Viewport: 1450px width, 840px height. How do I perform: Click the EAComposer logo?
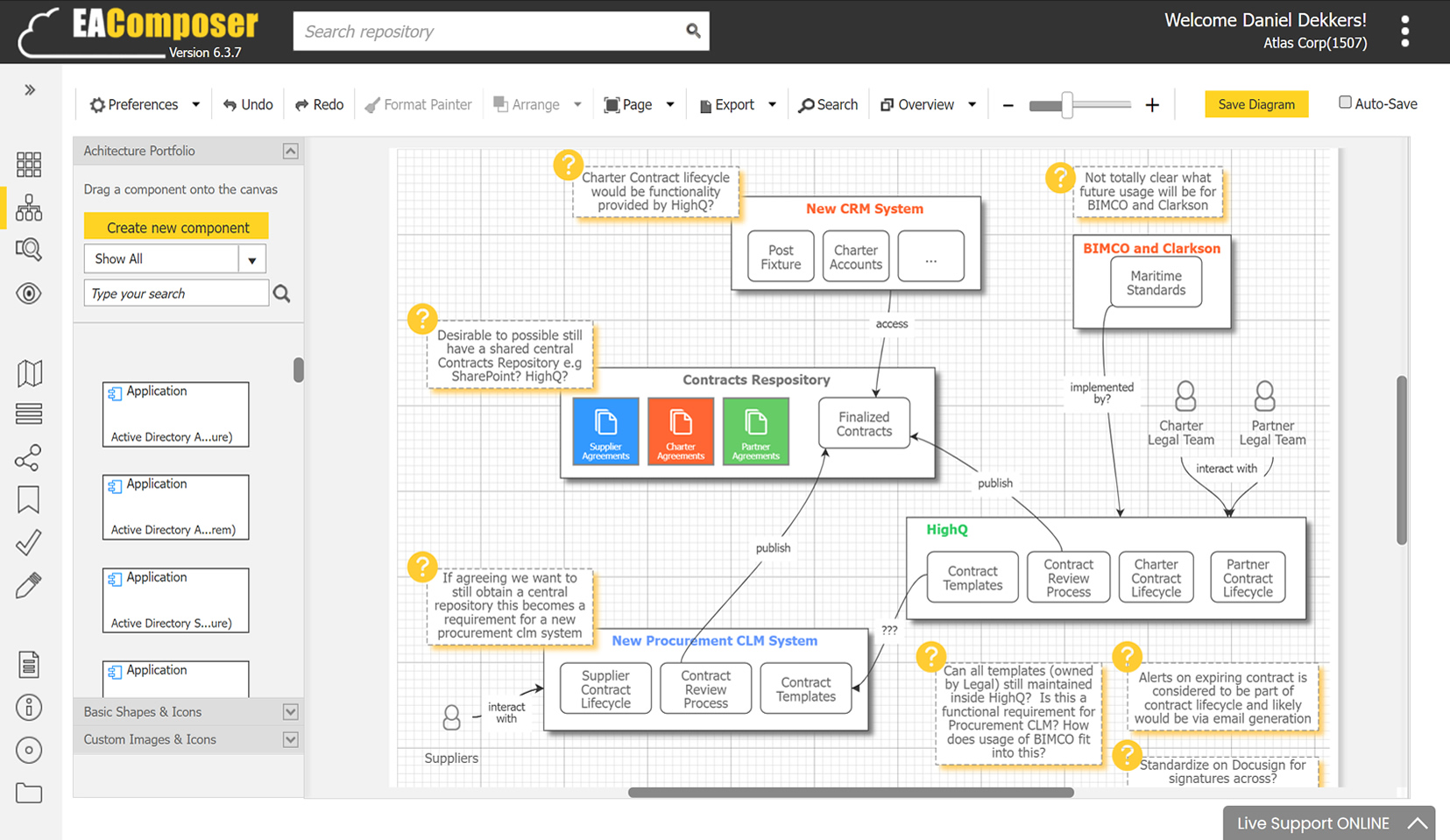pos(140,32)
